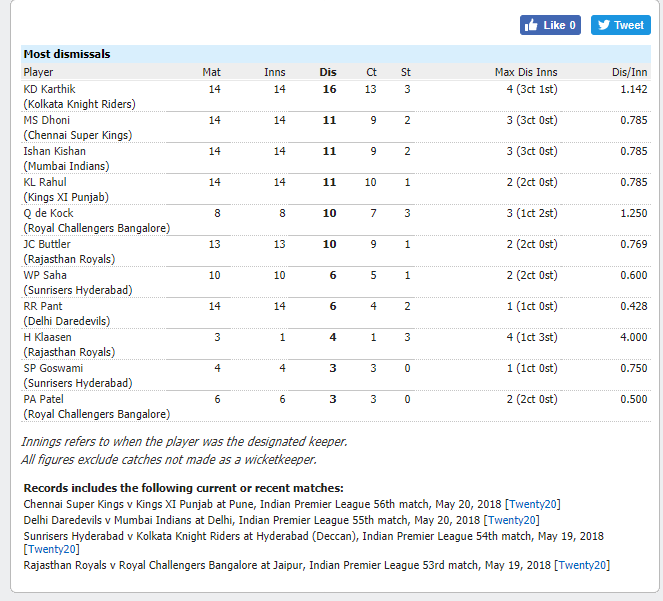The image size is (663, 601).
Task: Click SP Goswami's 0.750 Dis/Inn value
Action: coord(634,368)
